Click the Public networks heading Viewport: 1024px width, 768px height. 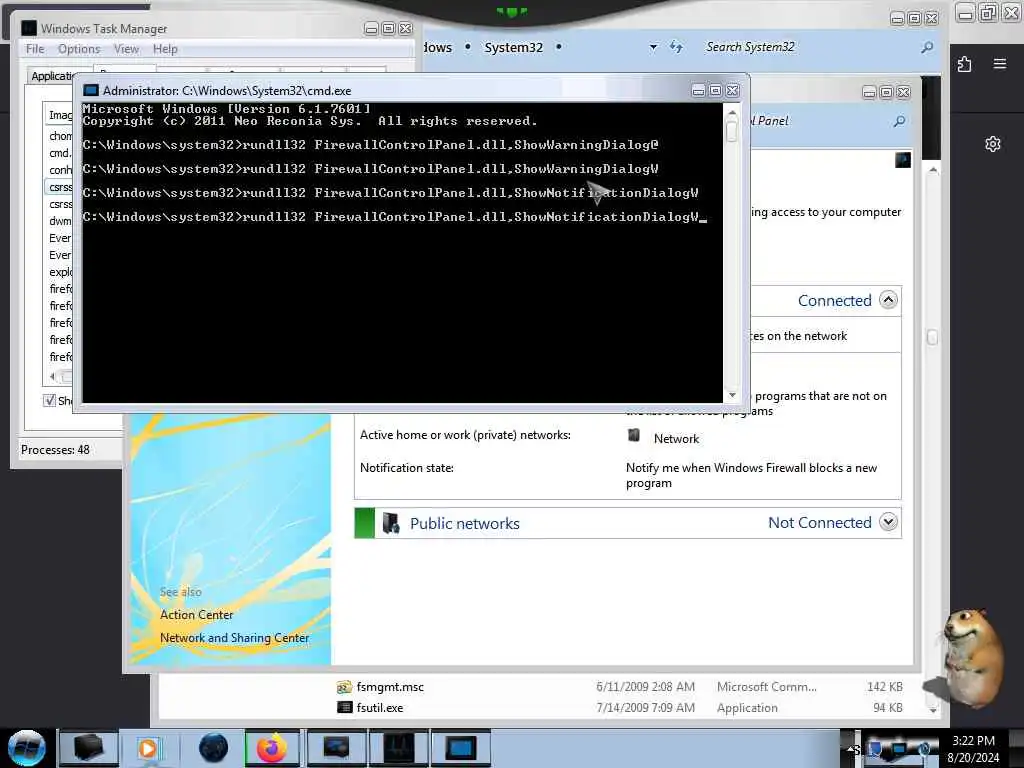tap(465, 523)
